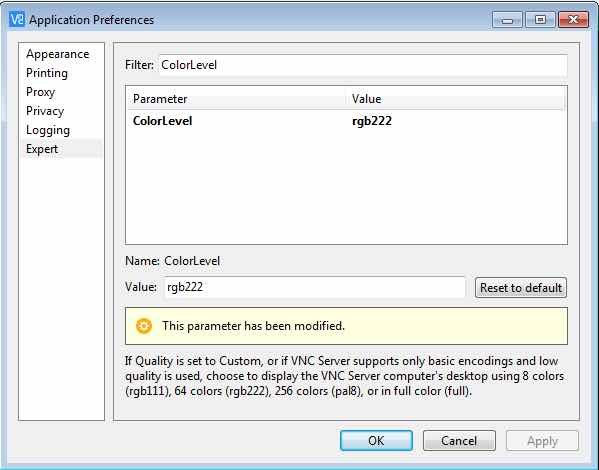Open the Printing preferences section
Image resolution: width=599 pixels, height=470 pixels.
pyautogui.click(x=47, y=73)
